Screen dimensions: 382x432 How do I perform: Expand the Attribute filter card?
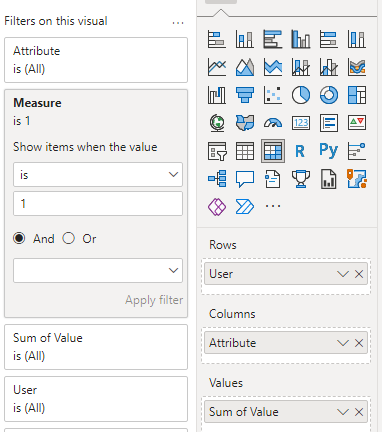(x=96, y=60)
